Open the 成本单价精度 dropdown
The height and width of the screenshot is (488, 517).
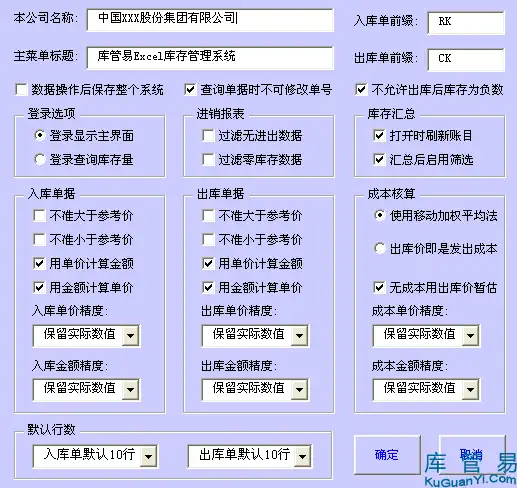tap(470, 335)
